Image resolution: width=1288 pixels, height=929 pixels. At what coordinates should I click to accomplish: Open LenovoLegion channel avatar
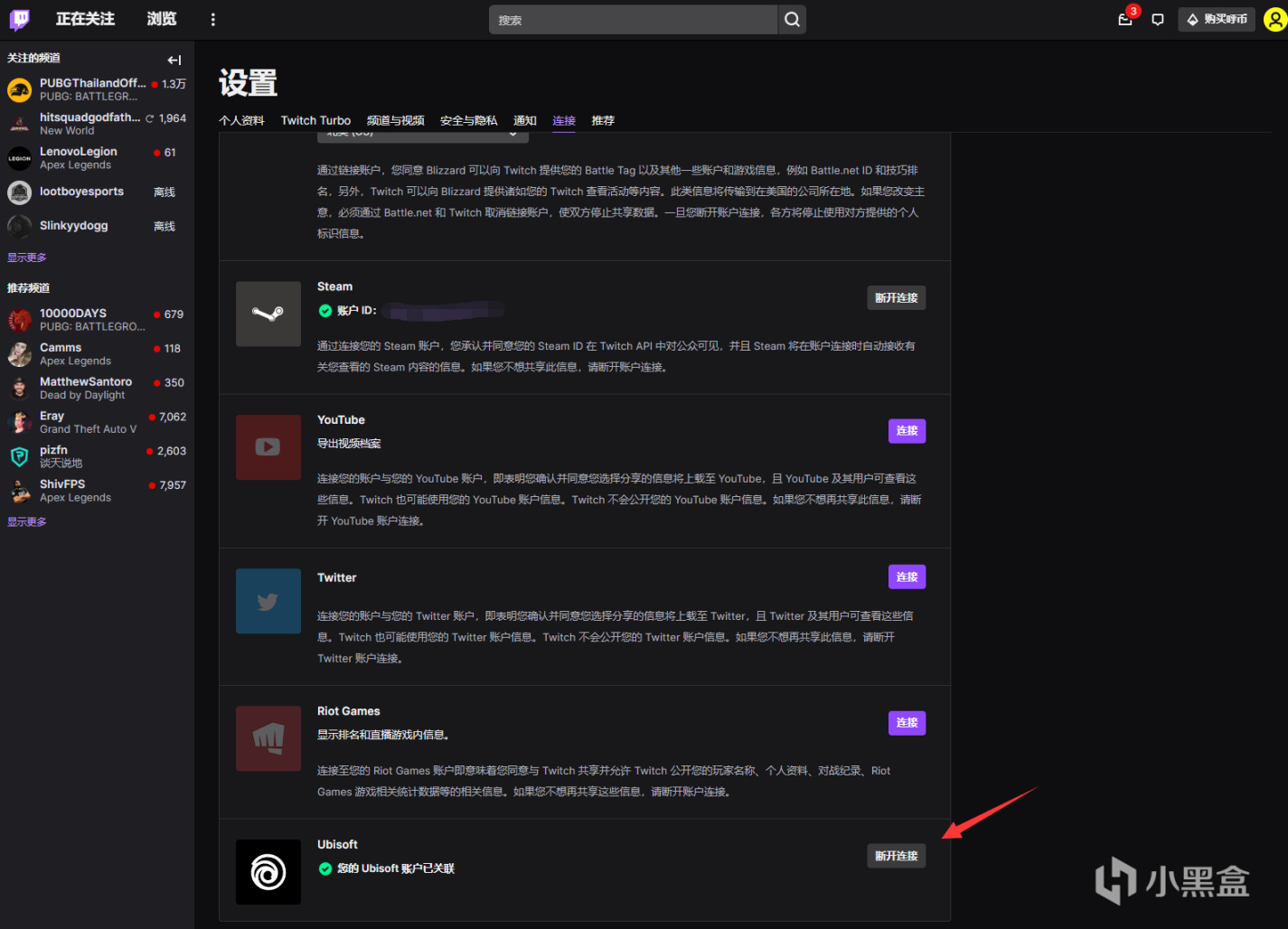point(20,158)
